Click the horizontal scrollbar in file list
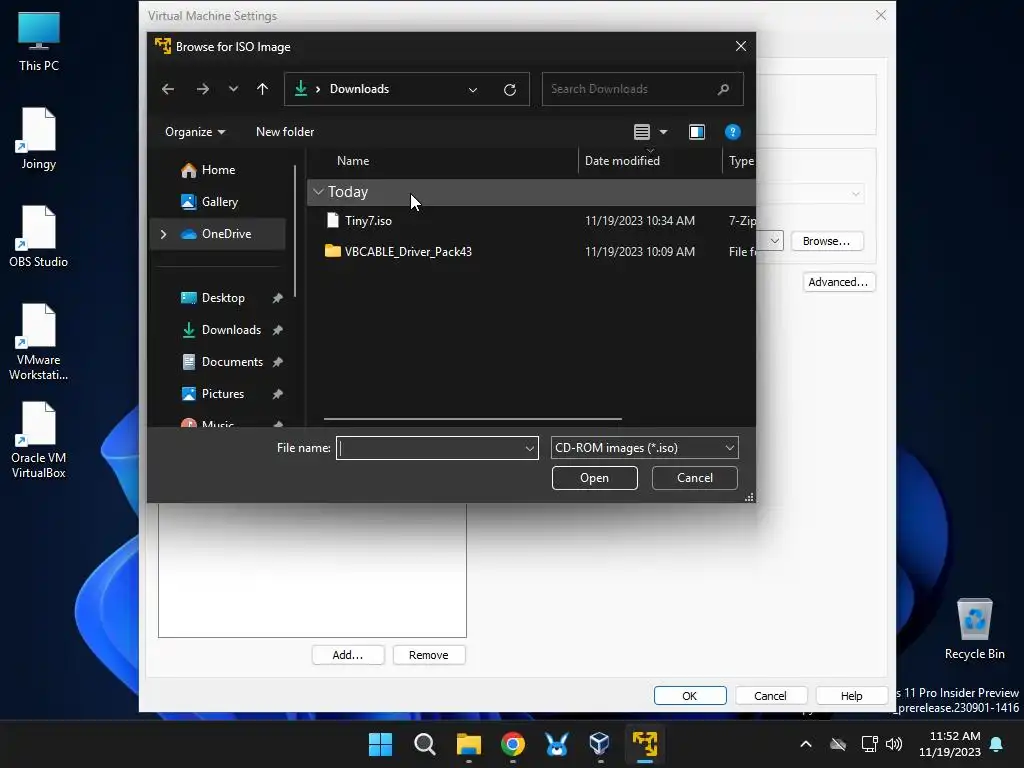 pos(472,419)
